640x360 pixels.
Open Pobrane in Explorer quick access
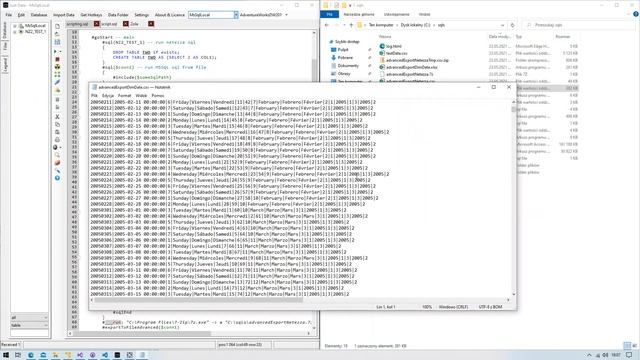click(x=345, y=58)
